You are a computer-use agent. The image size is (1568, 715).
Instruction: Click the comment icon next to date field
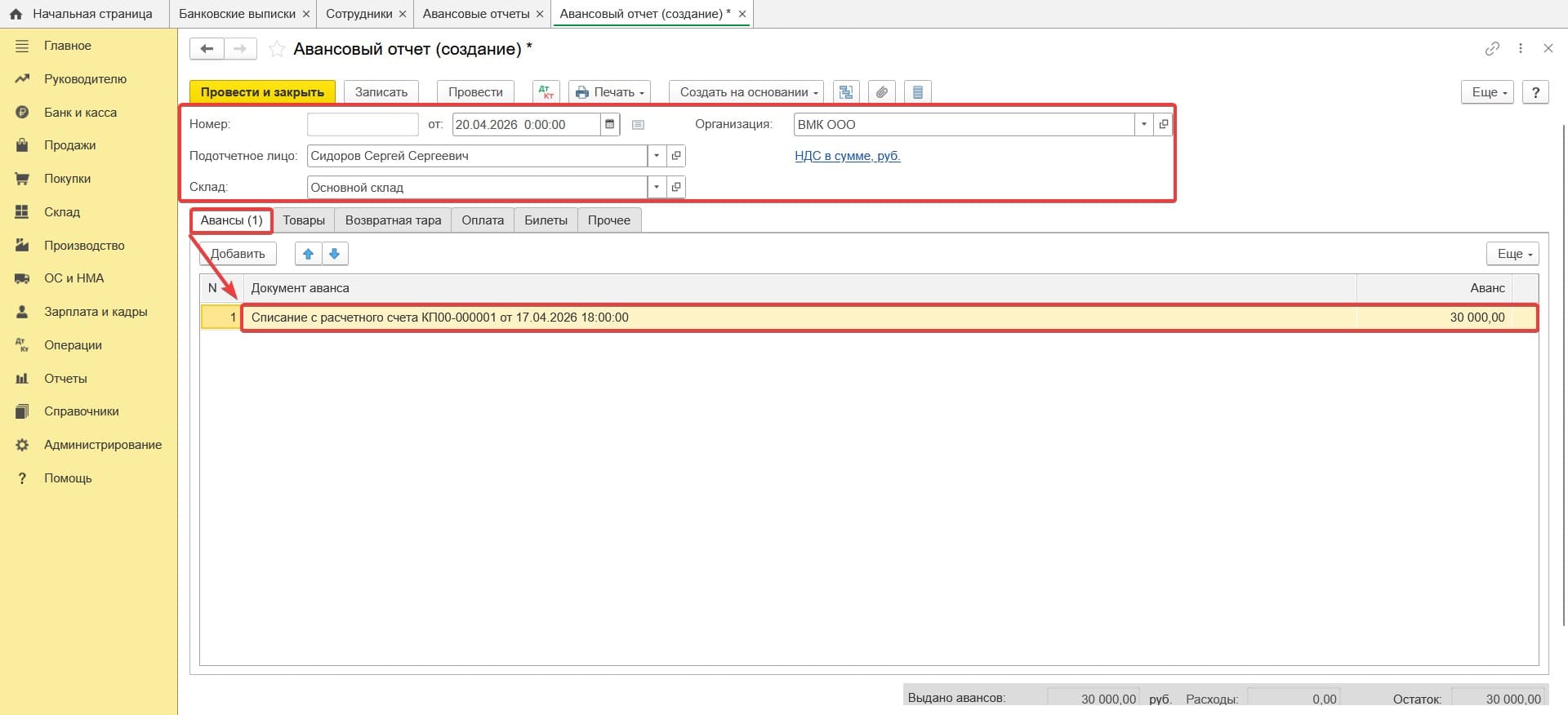point(639,125)
